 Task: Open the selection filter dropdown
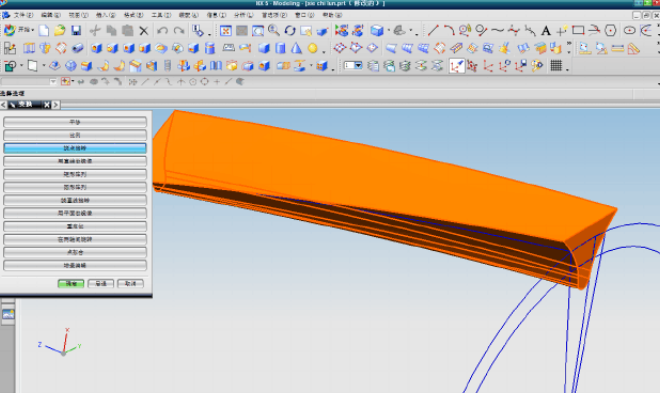[x=29, y=82]
